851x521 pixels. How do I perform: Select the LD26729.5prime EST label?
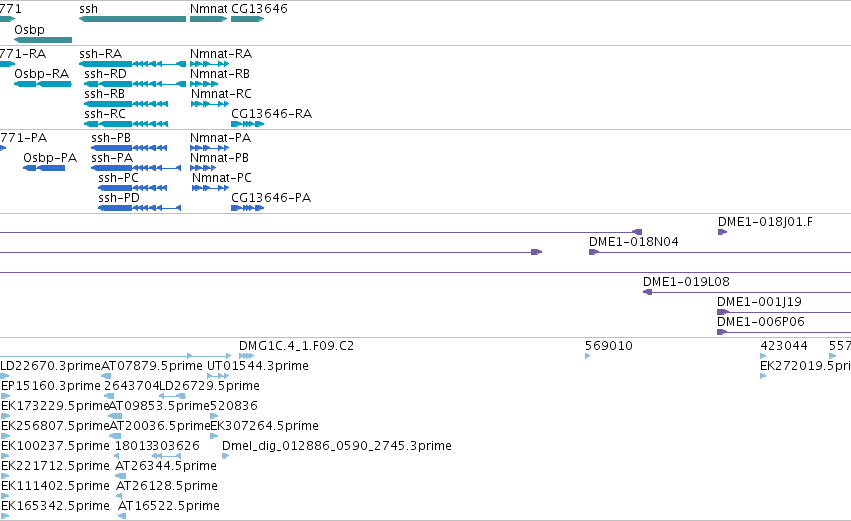[x=209, y=386]
